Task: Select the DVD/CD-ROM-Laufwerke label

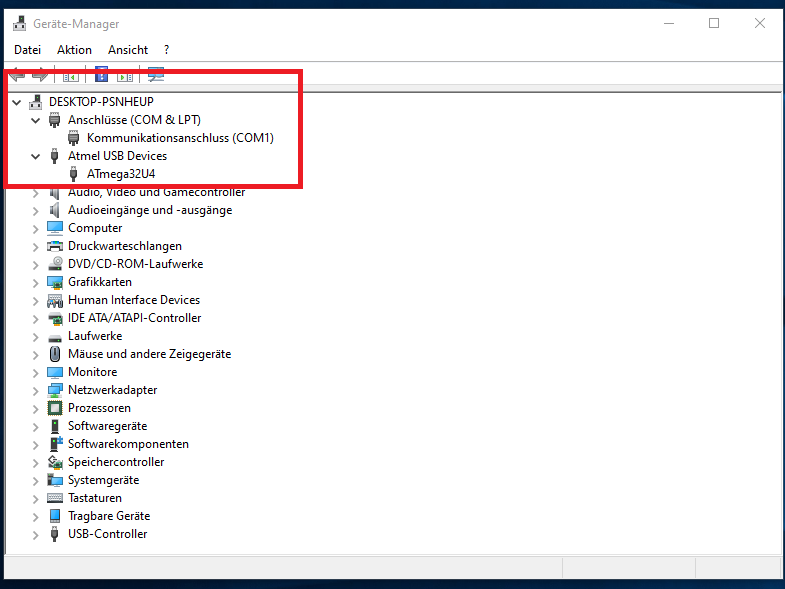Action: point(136,264)
